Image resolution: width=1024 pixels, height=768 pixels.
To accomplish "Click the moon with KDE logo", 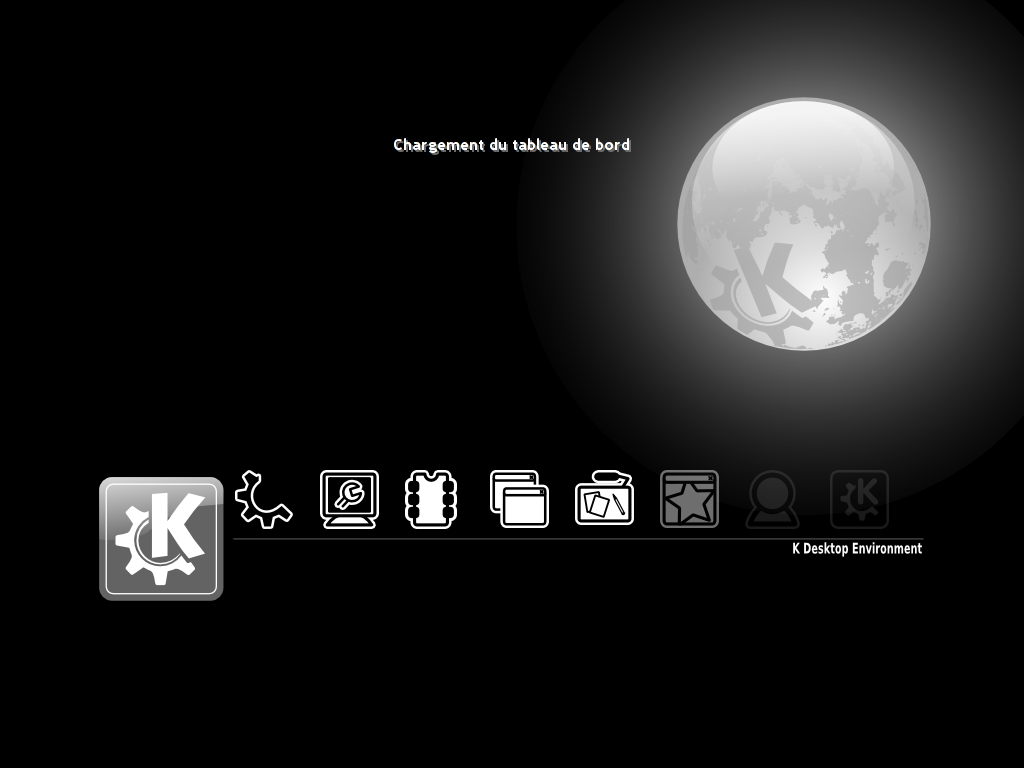I will click(x=804, y=224).
